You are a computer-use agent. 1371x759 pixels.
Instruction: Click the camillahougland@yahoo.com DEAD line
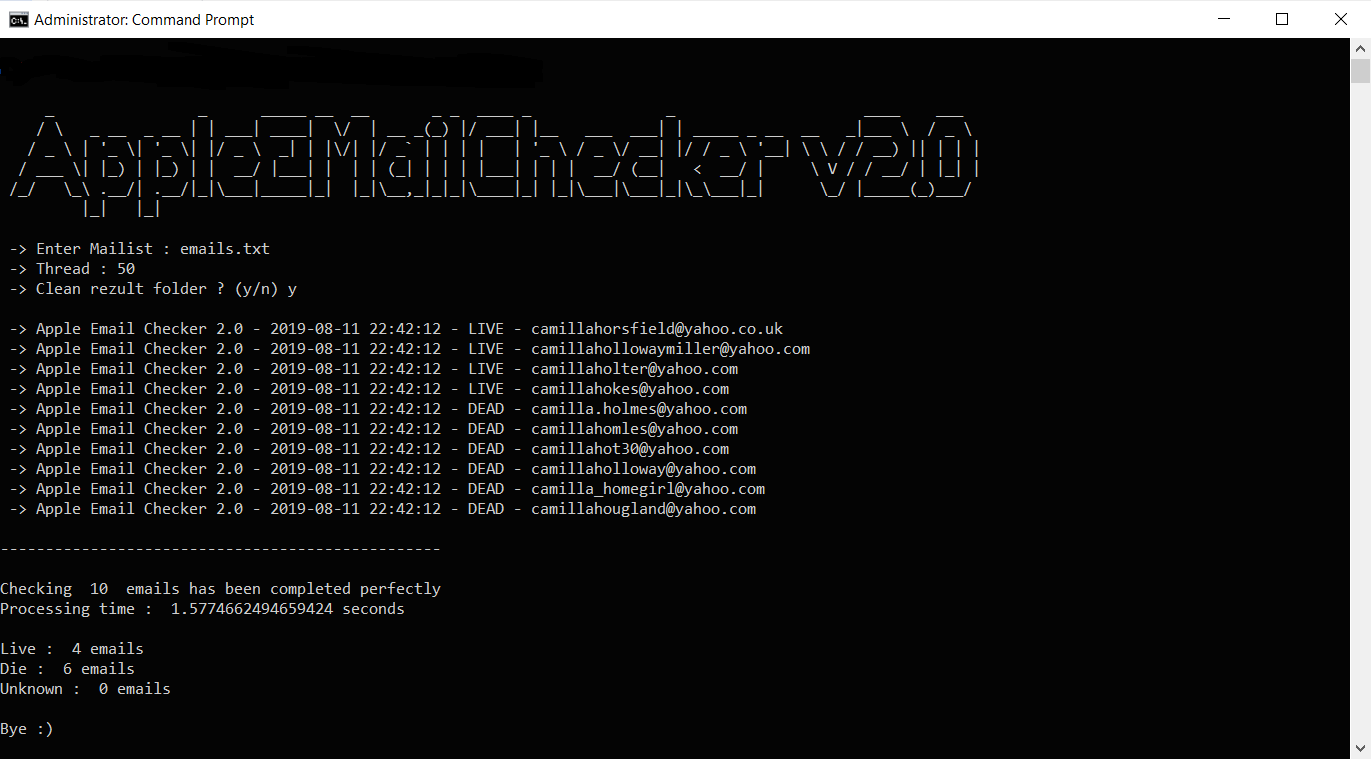(x=383, y=509)
